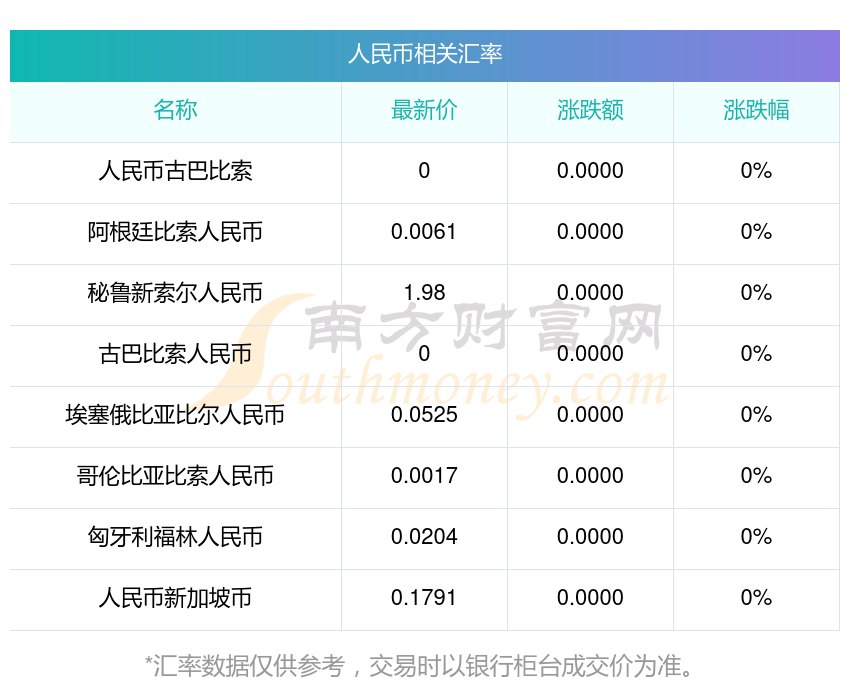The image size is (850, 698).
Task: Select the 最新价 column header
Action: [x=424, y=110]
